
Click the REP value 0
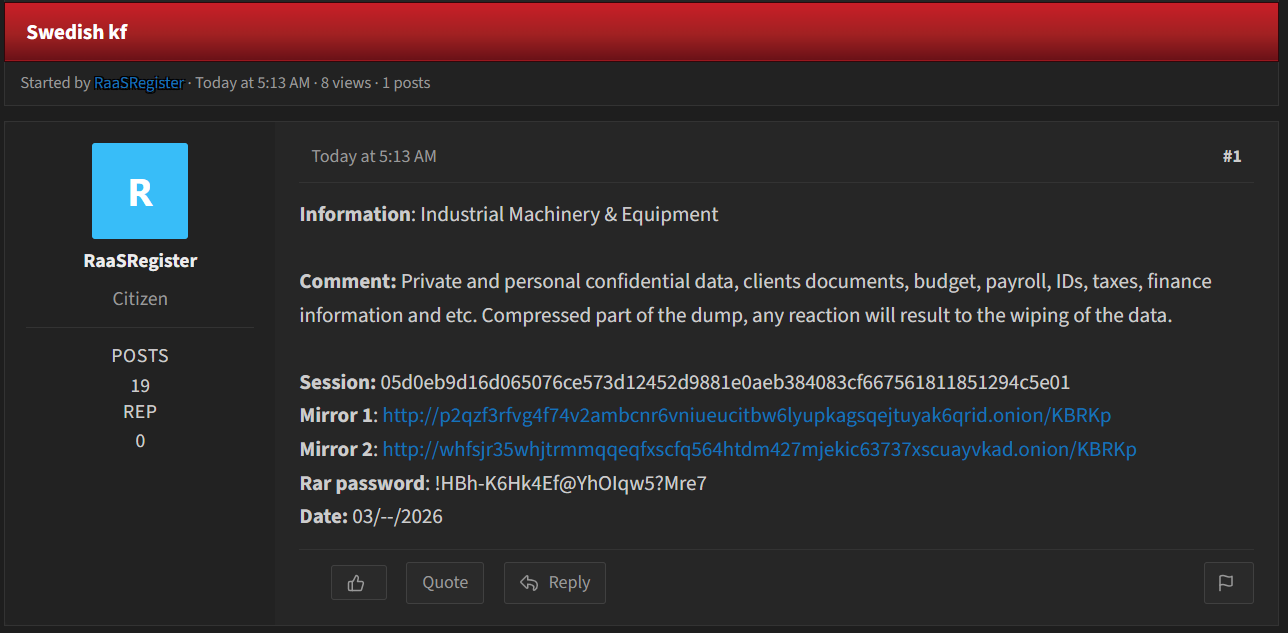click(140, 441)
